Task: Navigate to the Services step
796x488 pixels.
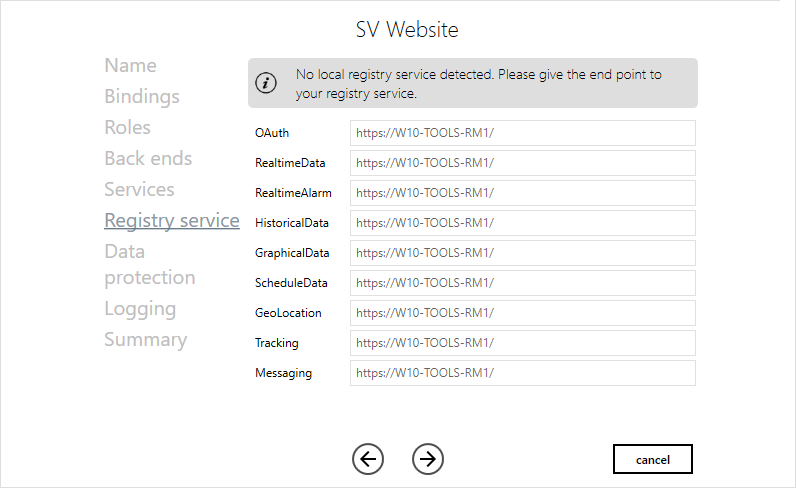Action: tap(139, 190)
